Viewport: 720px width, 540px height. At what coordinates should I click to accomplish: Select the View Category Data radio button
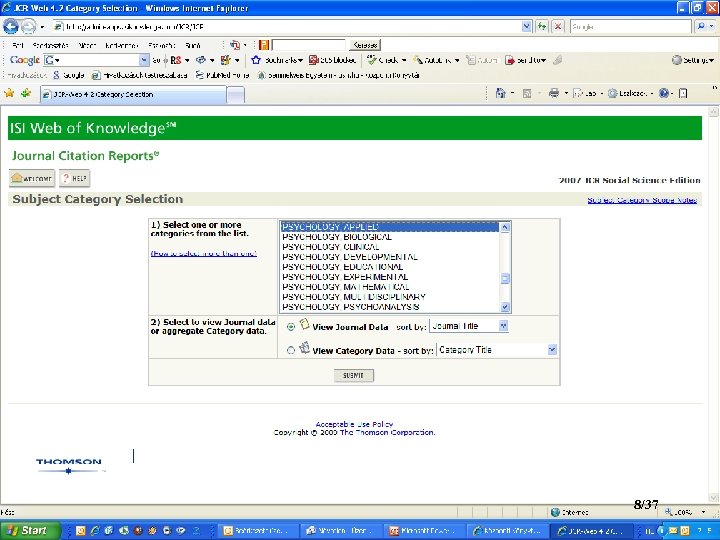coord(291,350)
